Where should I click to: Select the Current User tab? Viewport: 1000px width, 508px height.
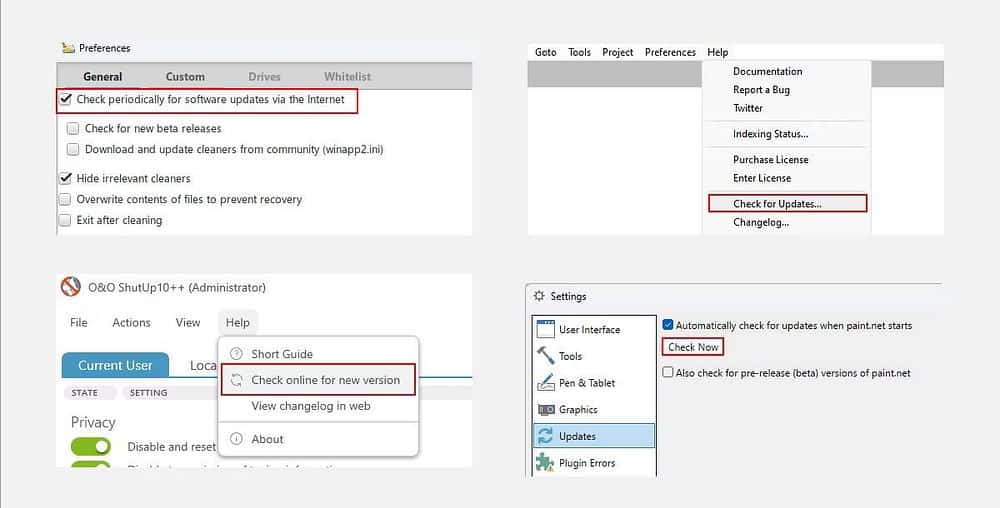pyautogui.click(x=115, y=365)
